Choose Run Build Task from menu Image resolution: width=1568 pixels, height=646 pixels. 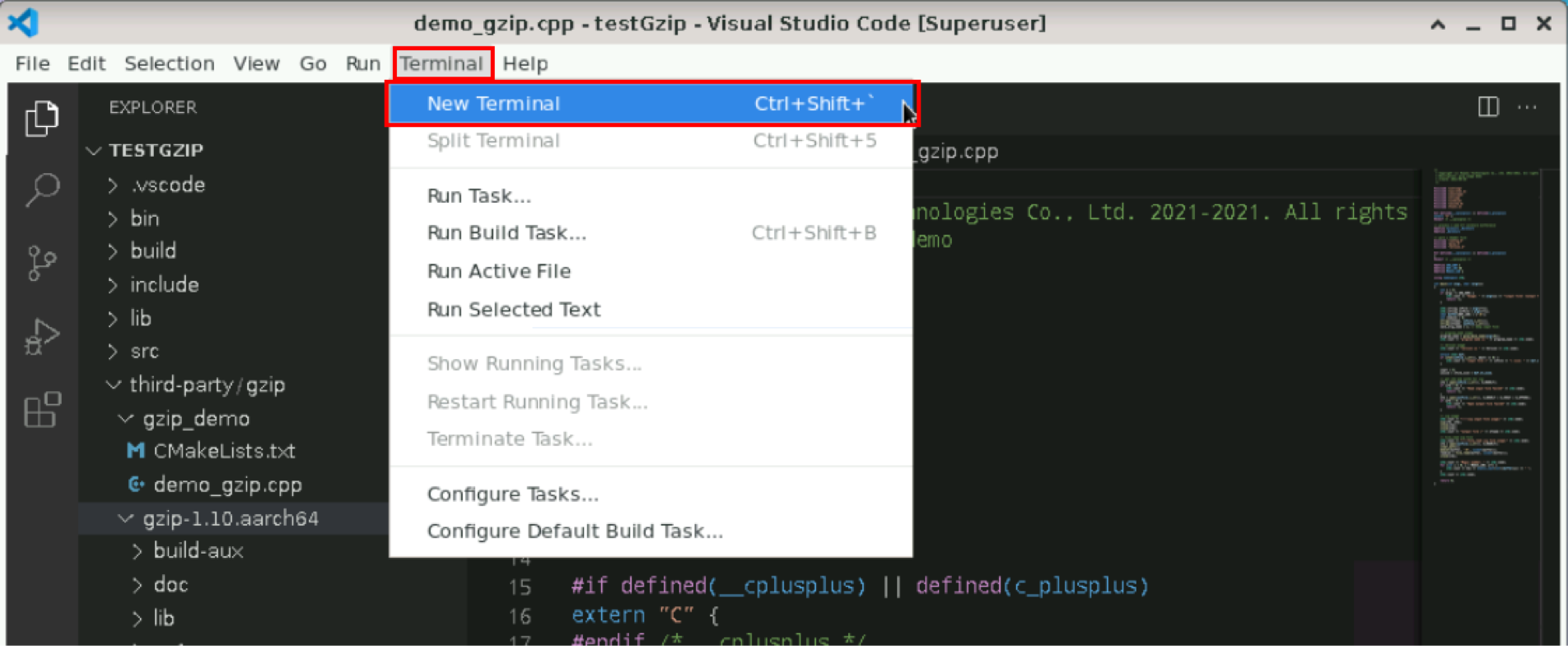(506, 233)
